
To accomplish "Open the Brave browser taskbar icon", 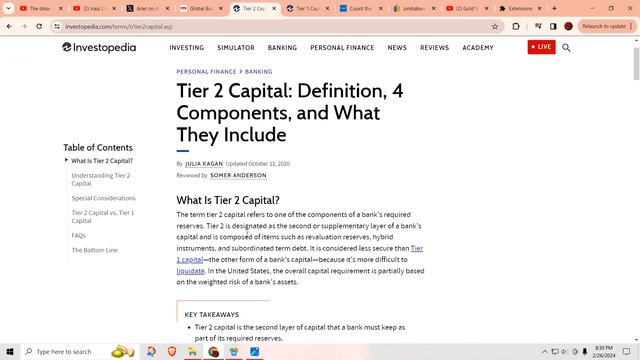I will [172, 351].
